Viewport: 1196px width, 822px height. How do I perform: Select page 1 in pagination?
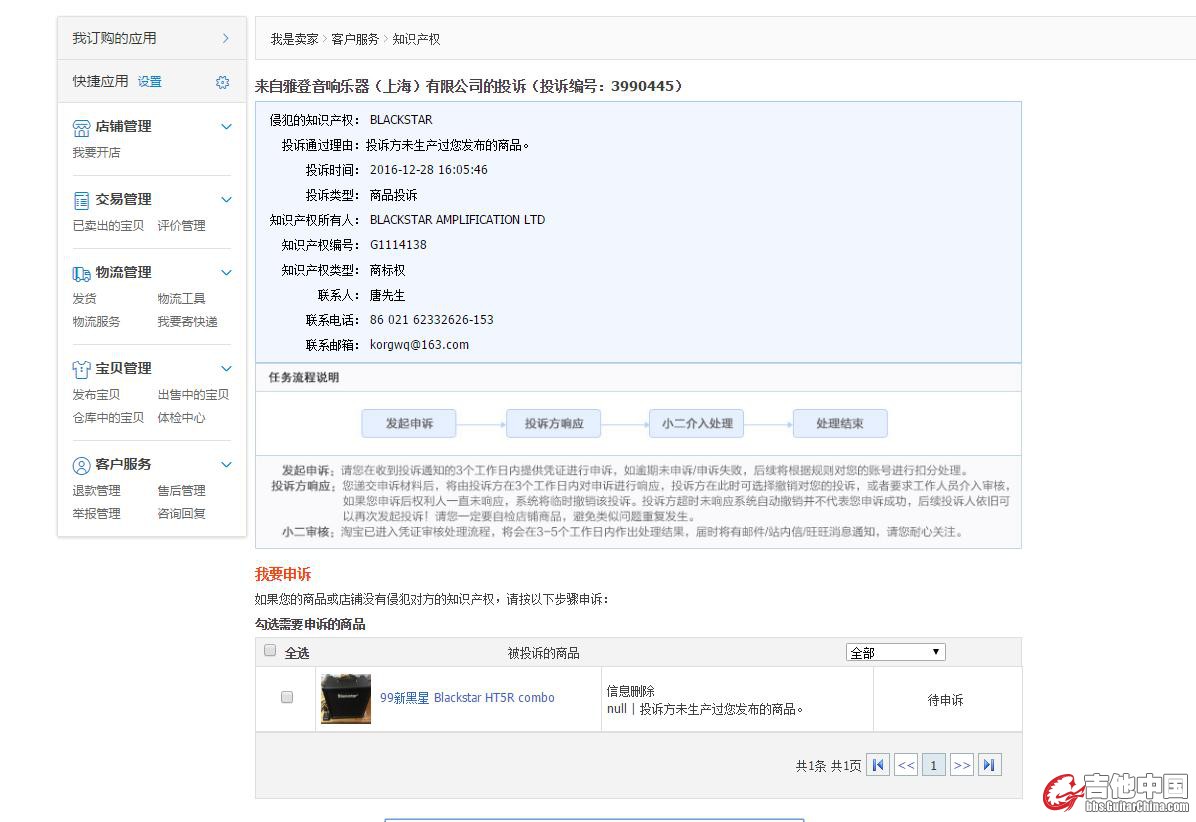934,765
